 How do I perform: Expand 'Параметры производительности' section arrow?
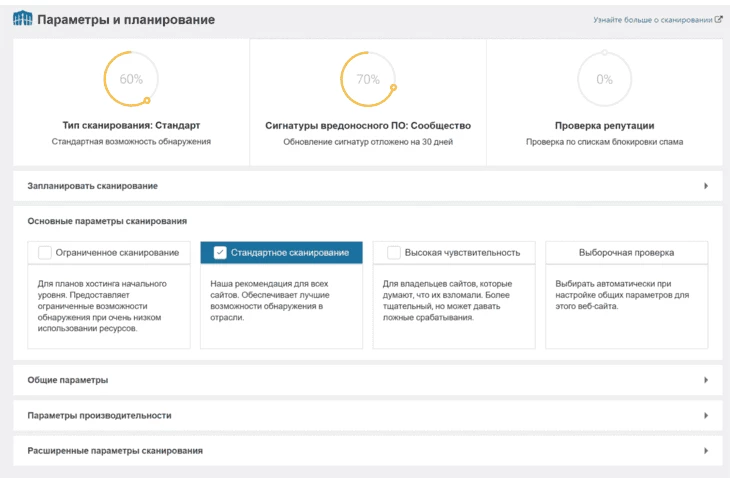point(706,415)
